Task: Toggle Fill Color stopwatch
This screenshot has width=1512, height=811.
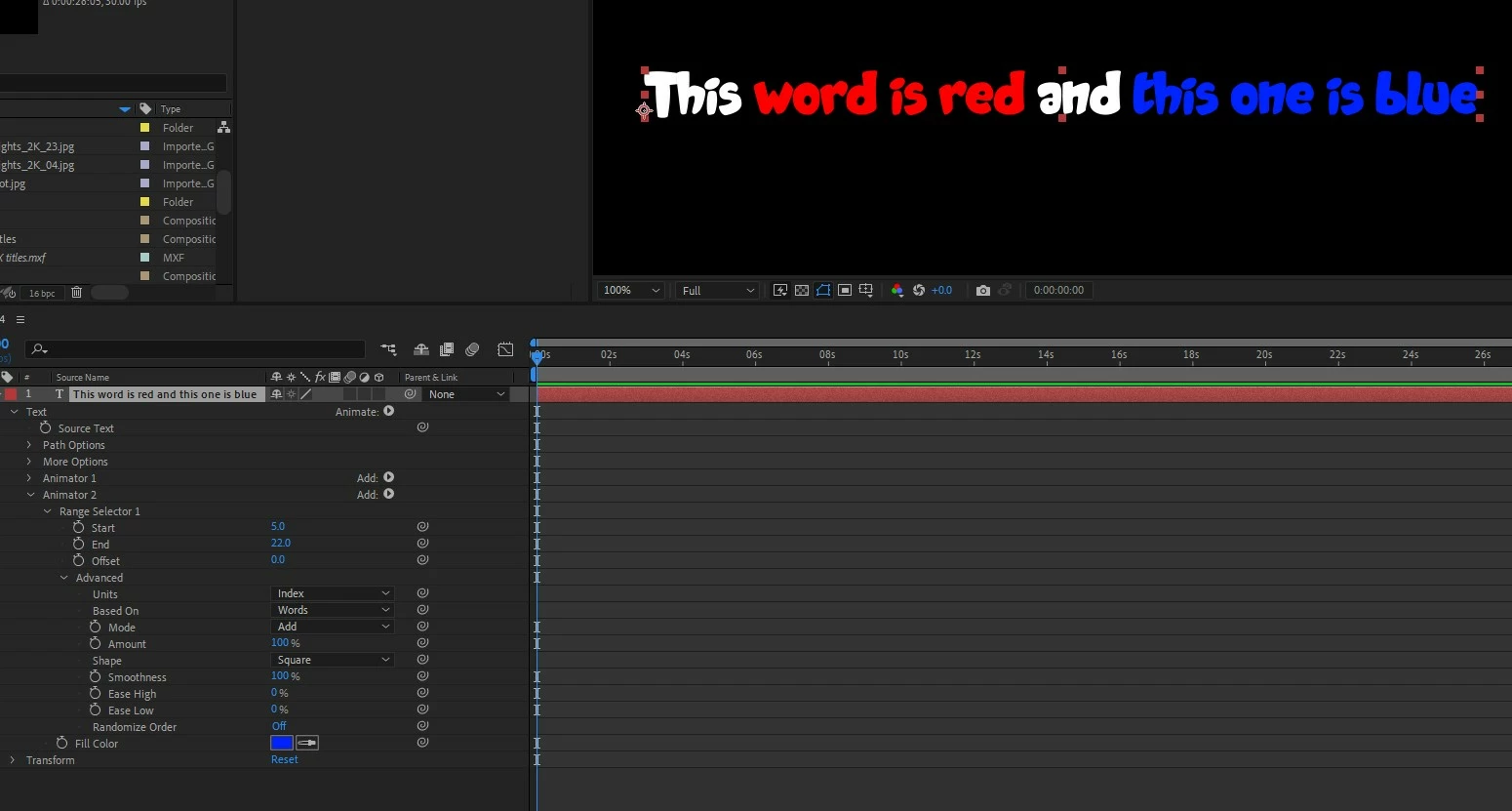Action: 62,743
